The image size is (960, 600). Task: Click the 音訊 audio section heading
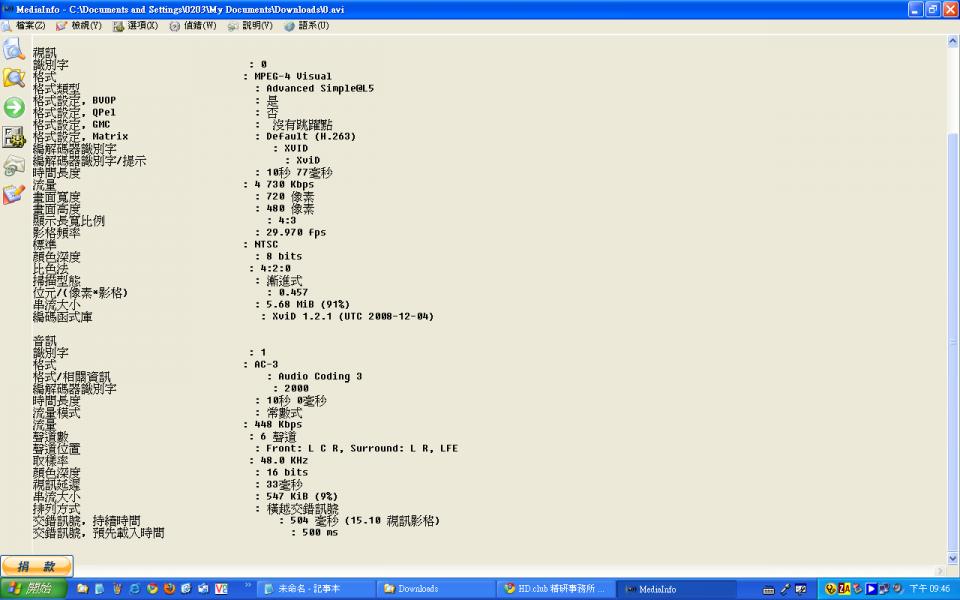44,341
